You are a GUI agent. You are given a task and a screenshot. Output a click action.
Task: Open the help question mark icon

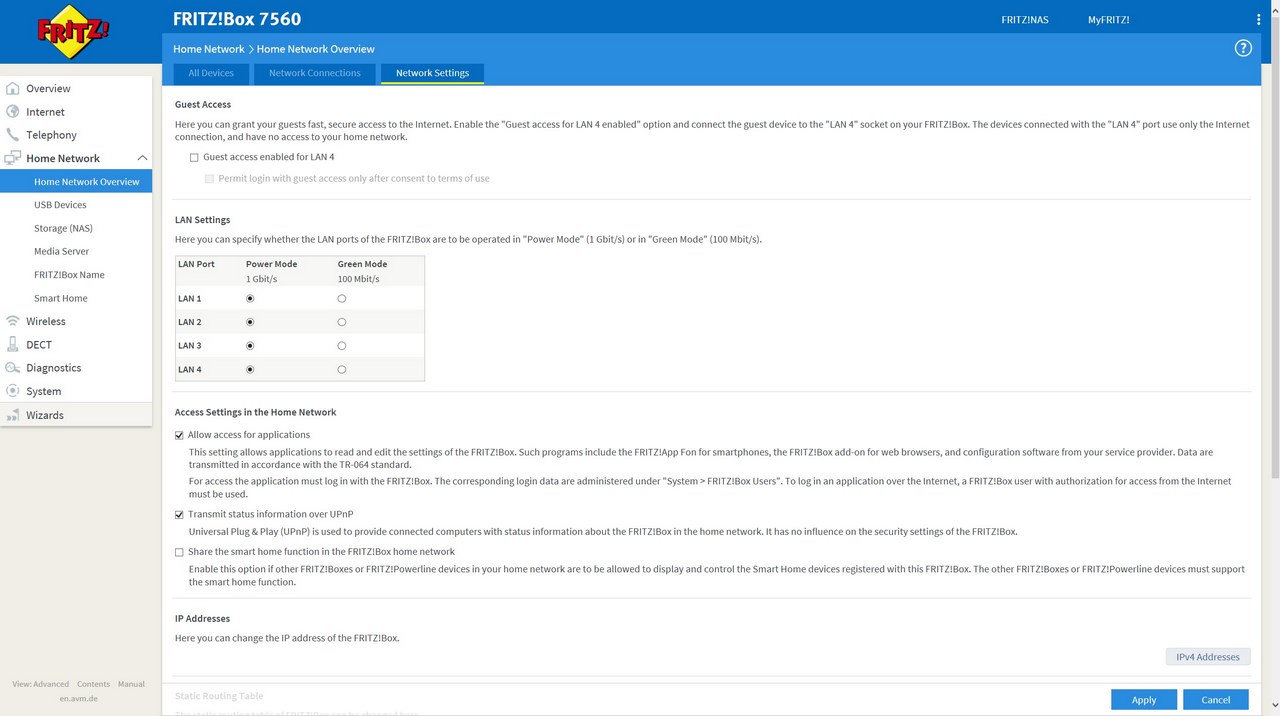tap(1243, 48)
